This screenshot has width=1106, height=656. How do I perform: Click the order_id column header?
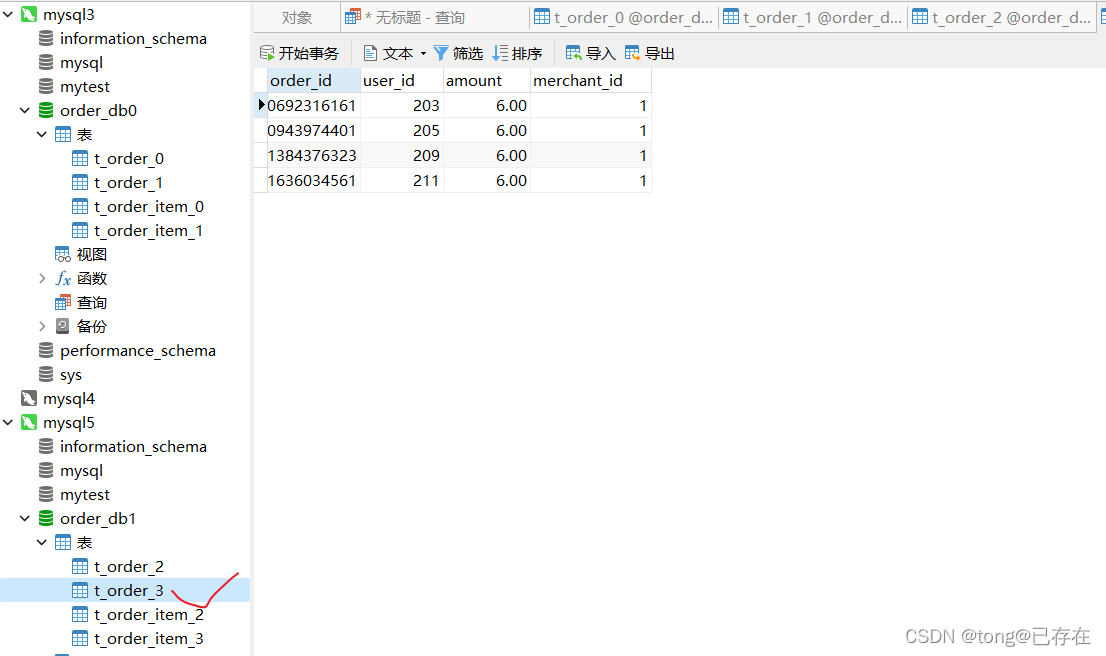(x=314, y=80)
